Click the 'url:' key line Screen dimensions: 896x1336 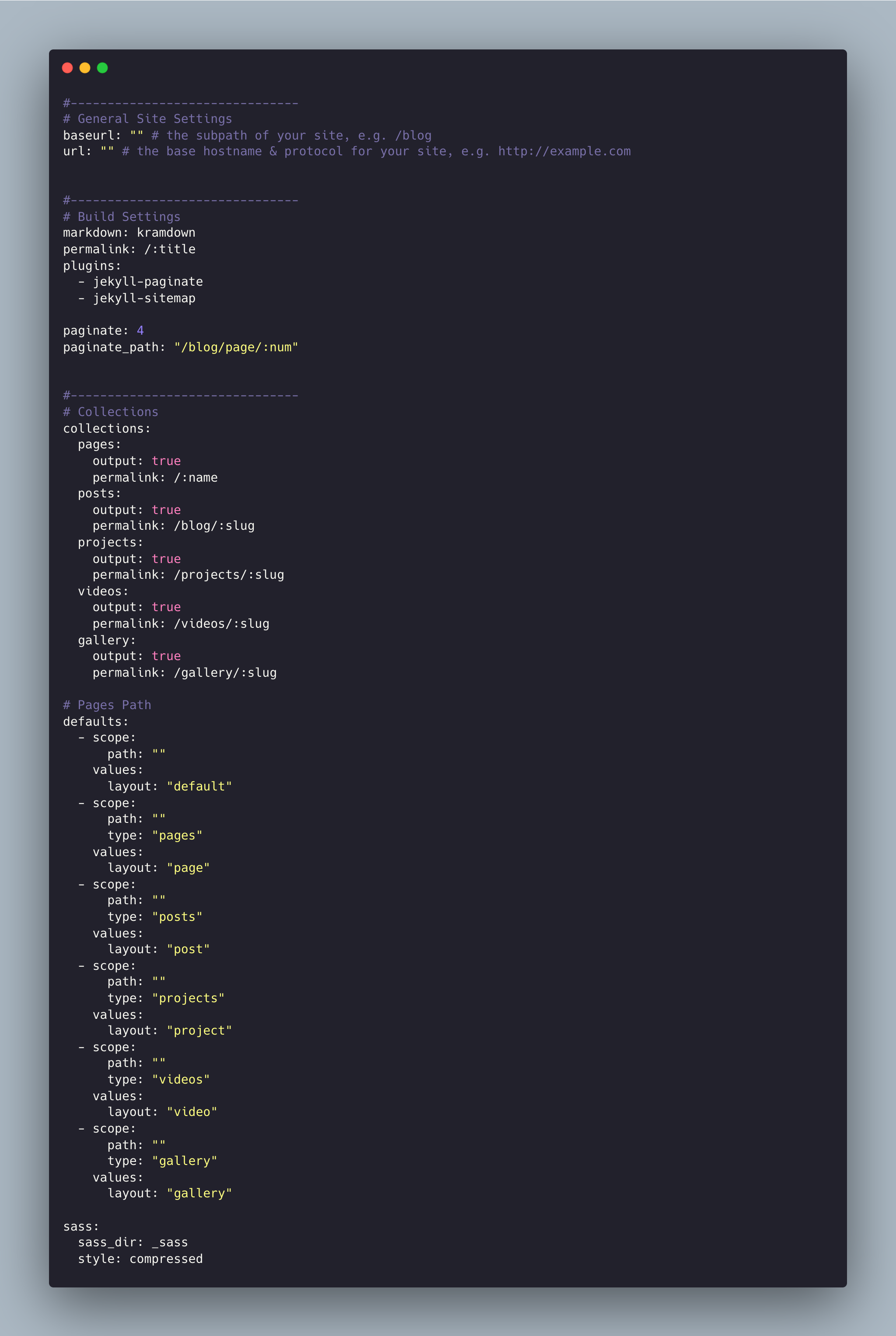click(x=347, y=151)
